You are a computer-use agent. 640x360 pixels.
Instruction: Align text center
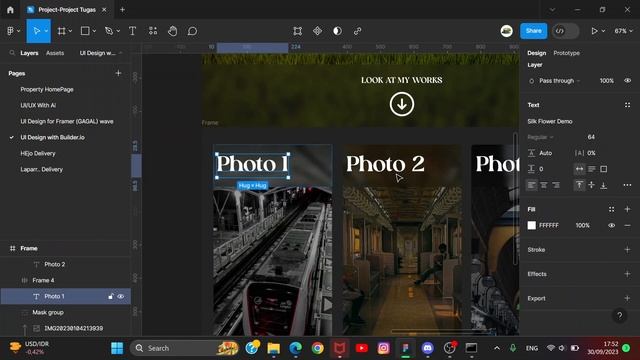(x=544, y=185)
